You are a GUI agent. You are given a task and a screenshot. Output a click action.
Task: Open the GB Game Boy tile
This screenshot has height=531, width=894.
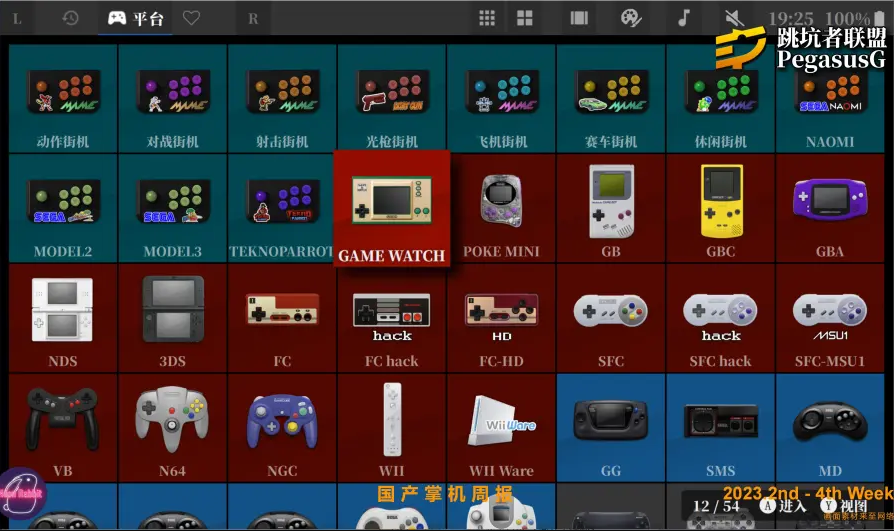coord(611,208)
